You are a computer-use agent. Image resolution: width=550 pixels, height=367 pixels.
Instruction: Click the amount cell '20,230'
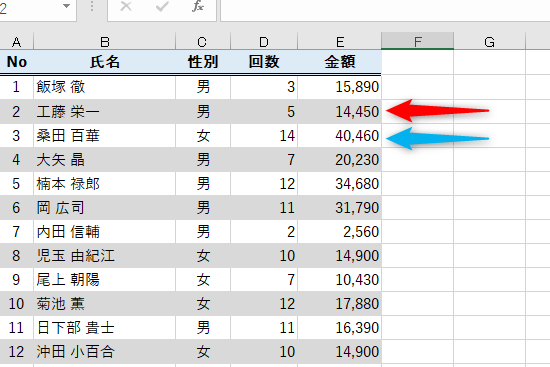tap(340, 160)
